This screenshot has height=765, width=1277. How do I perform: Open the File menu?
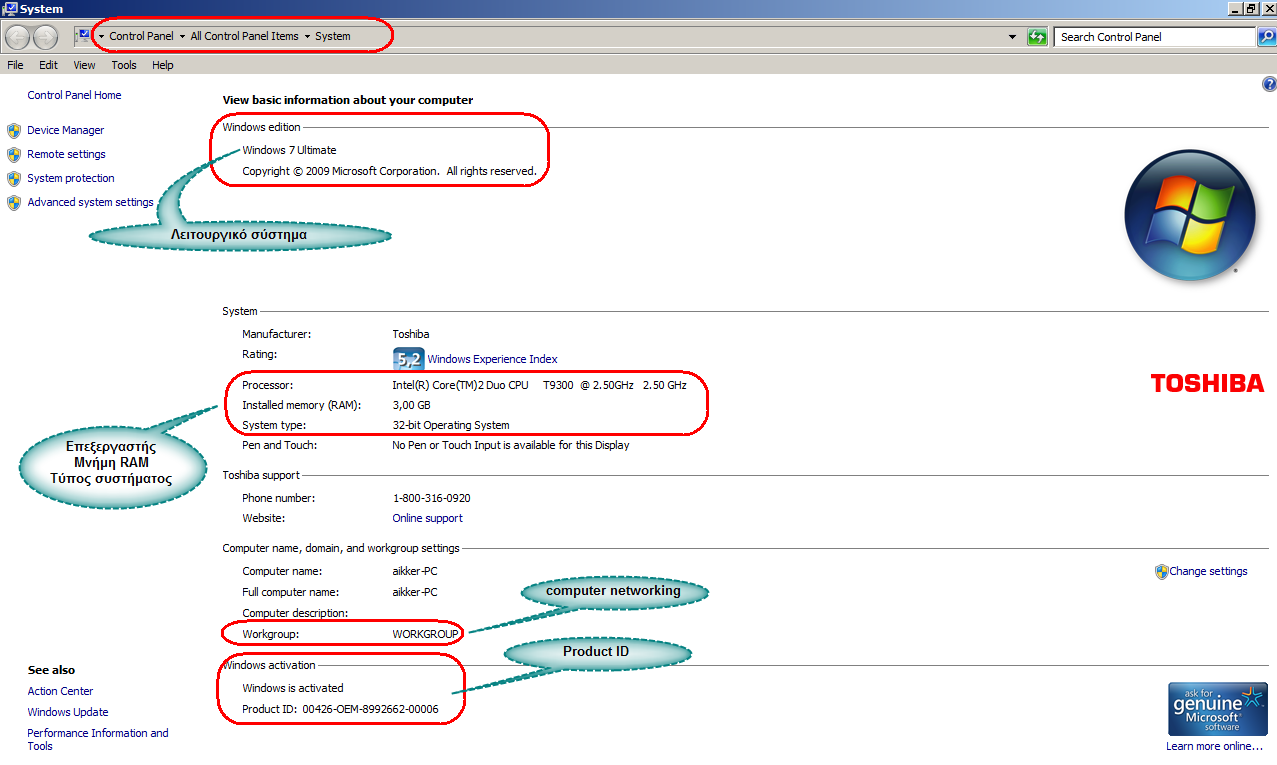(x=15, y=65)
